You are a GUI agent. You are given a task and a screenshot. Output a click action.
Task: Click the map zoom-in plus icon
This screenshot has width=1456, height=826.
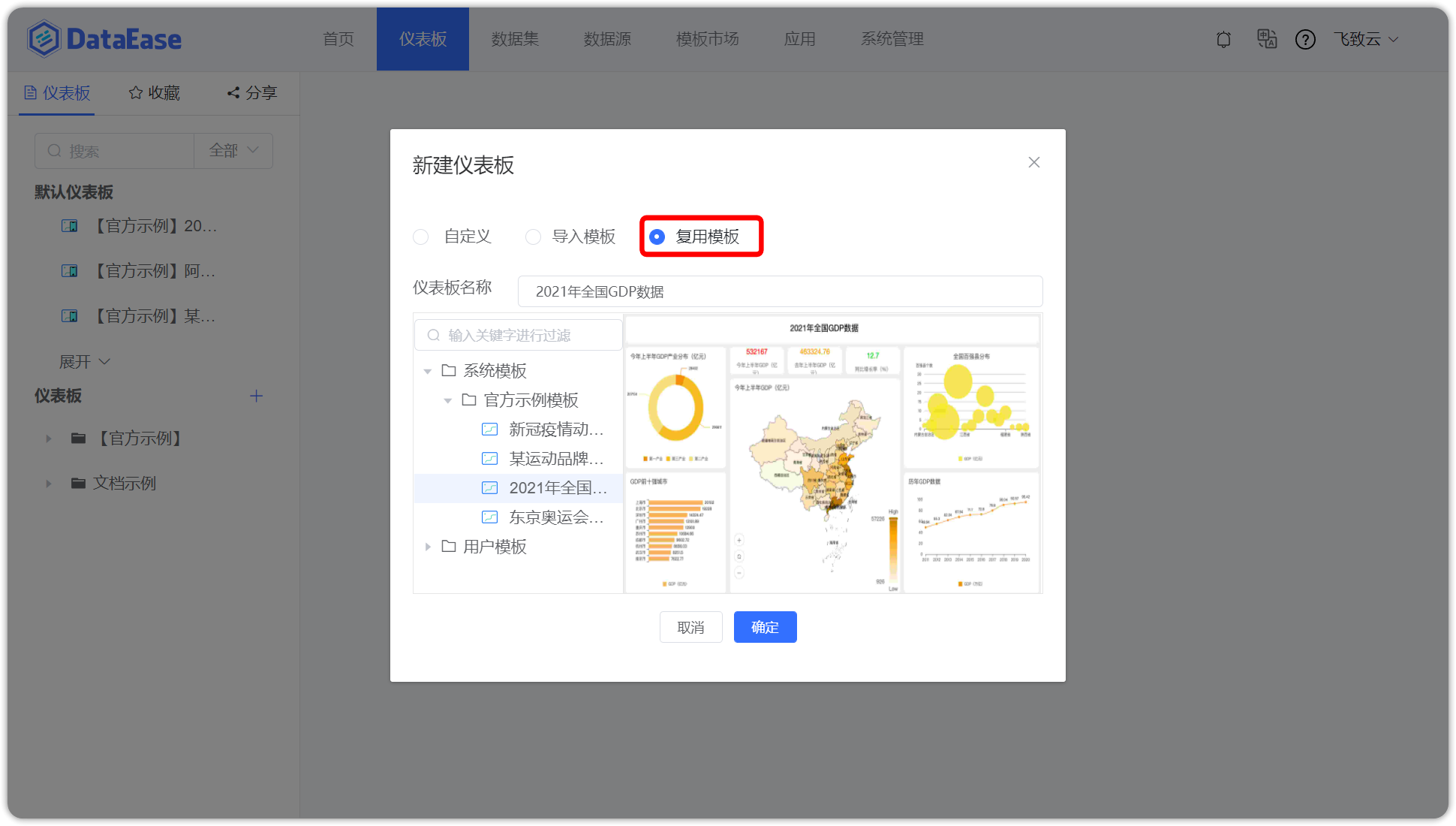pyautogui.click(x=739, y=540)
